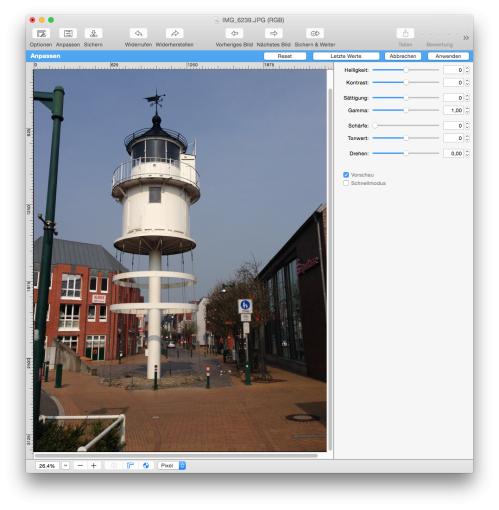Screen dimensions: 499x510
Task: Open the Pixel unit dropdown
Action: pyautogui.click(x=172, y=466)
